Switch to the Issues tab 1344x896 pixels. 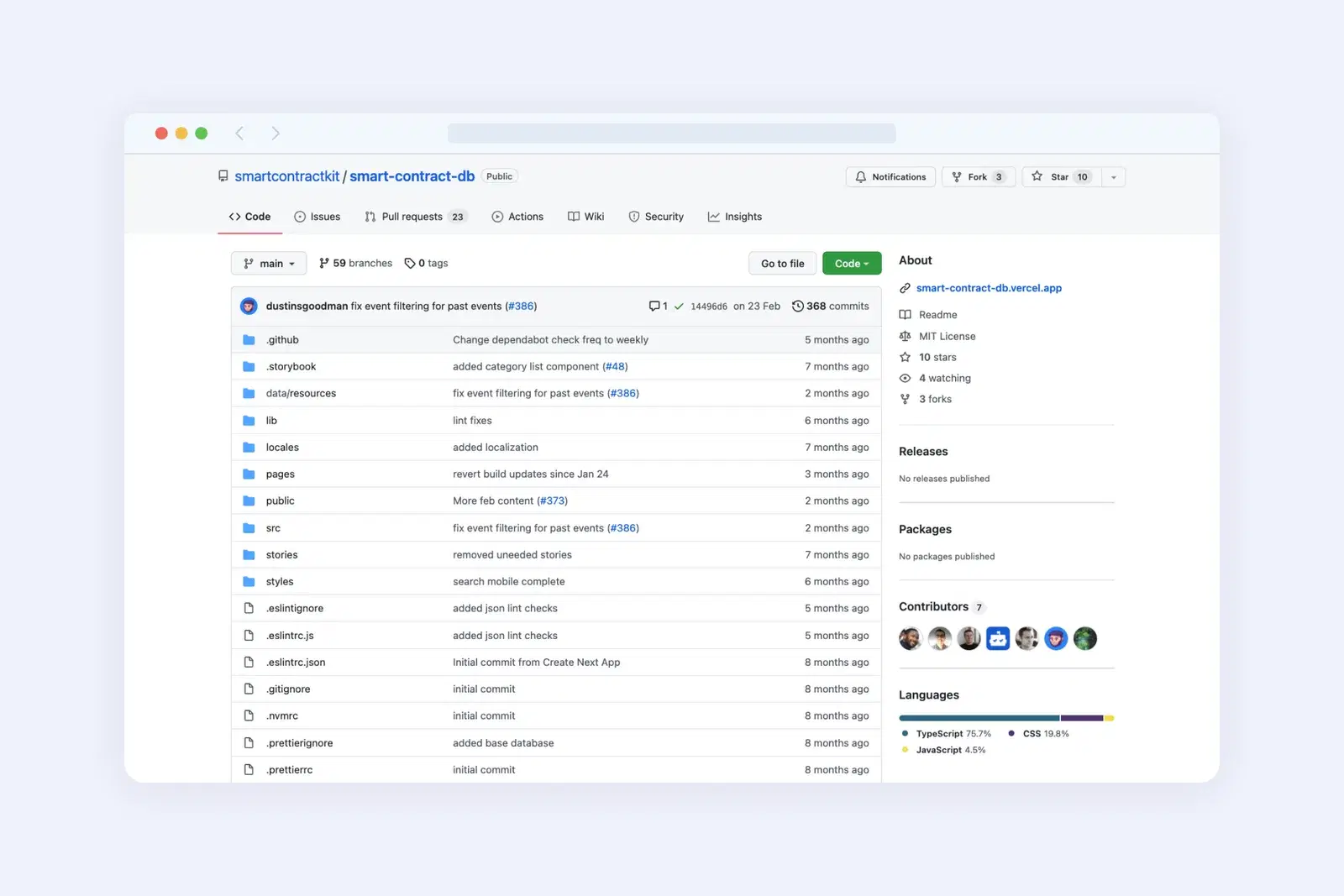(318, 217)
